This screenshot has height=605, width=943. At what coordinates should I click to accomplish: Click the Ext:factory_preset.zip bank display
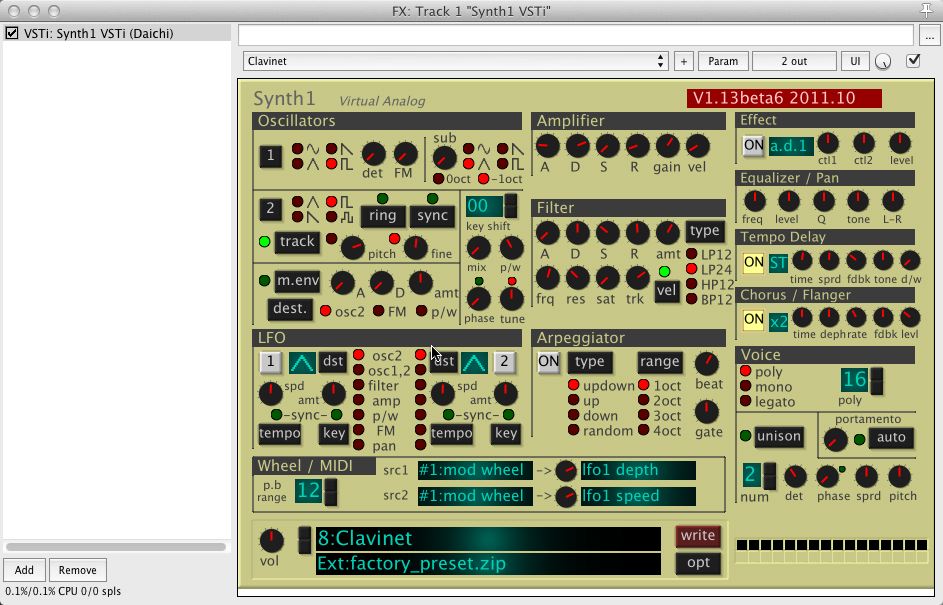click(488, 564)
